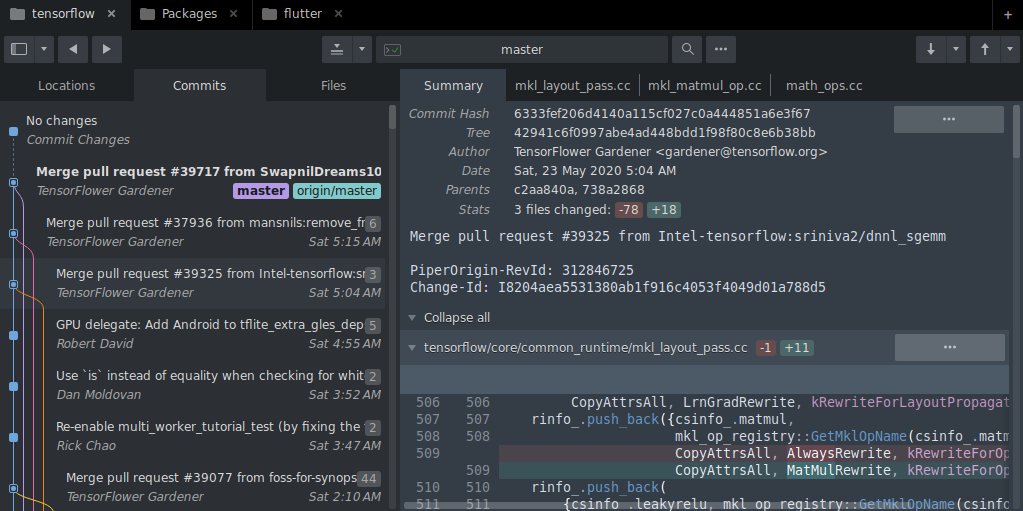Pull changes with down arrow
The height and width of the screenshot is (511, 1023).
click(931, 50)
